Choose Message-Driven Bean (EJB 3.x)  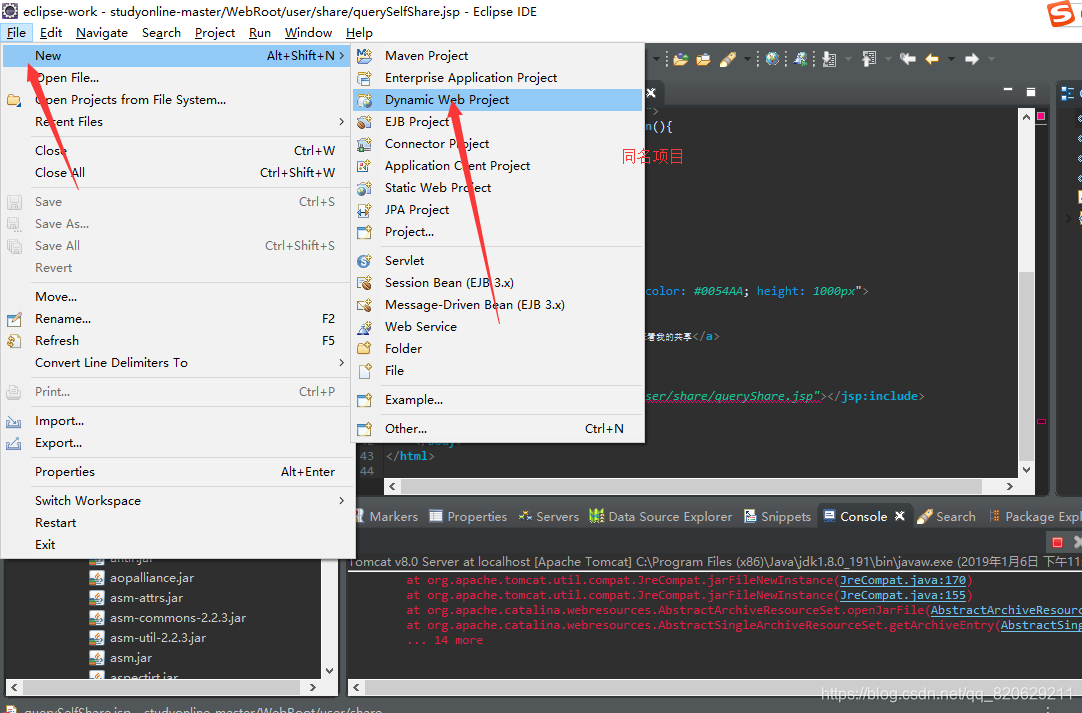pos(498,304)
